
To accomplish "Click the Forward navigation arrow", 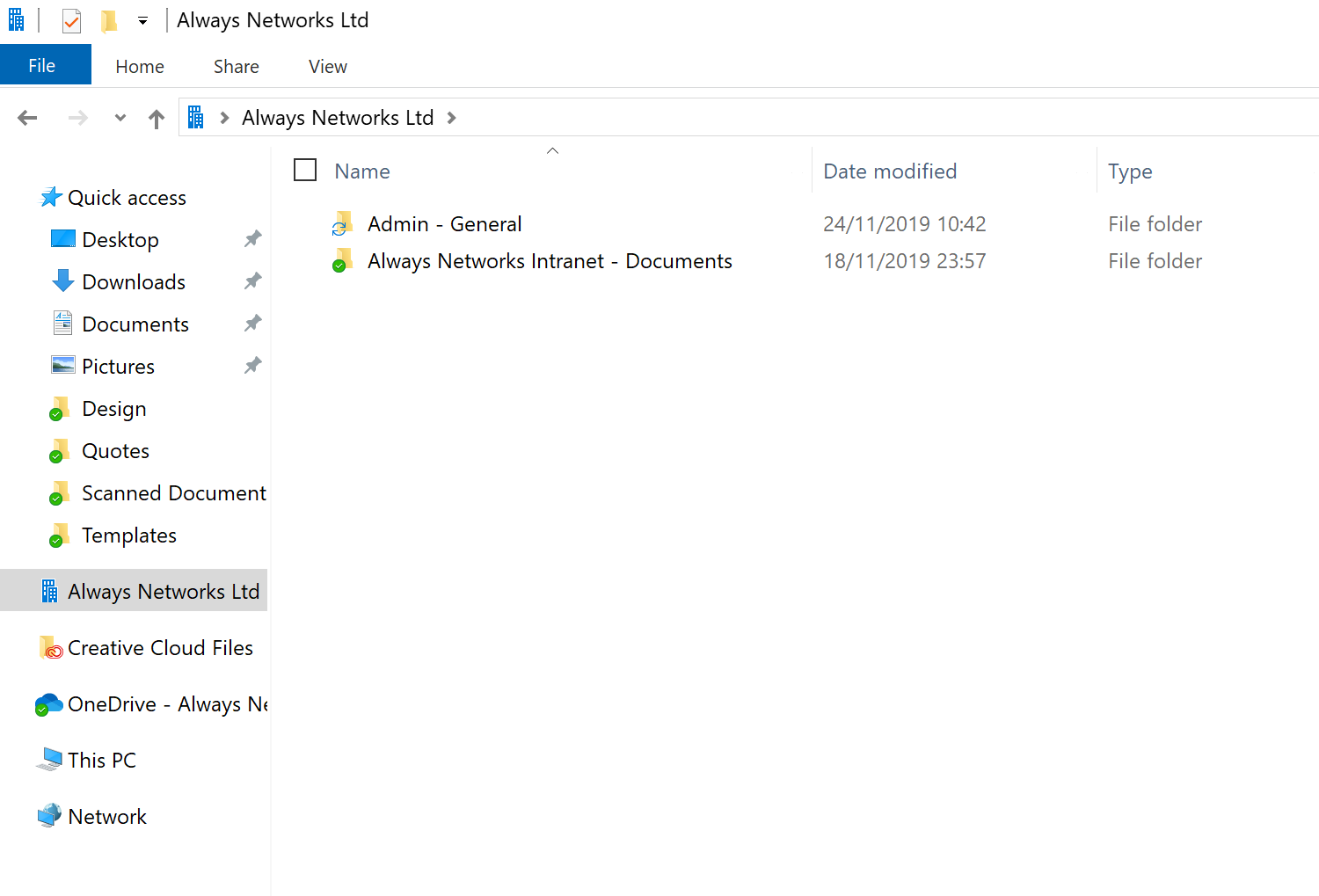I will [78, 118].
